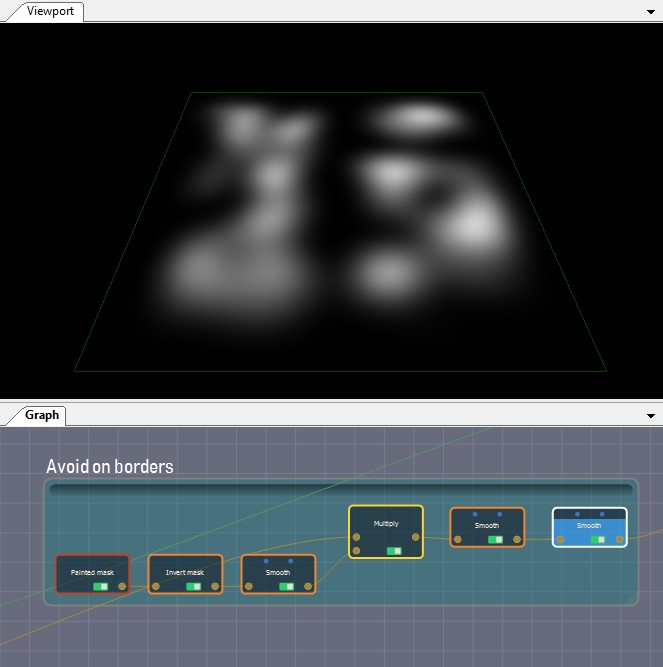This screenshot has width=663, height=667.
Task: Toggle the switch on the blue selected Smooth node
Action: click(x=598, y=540)
